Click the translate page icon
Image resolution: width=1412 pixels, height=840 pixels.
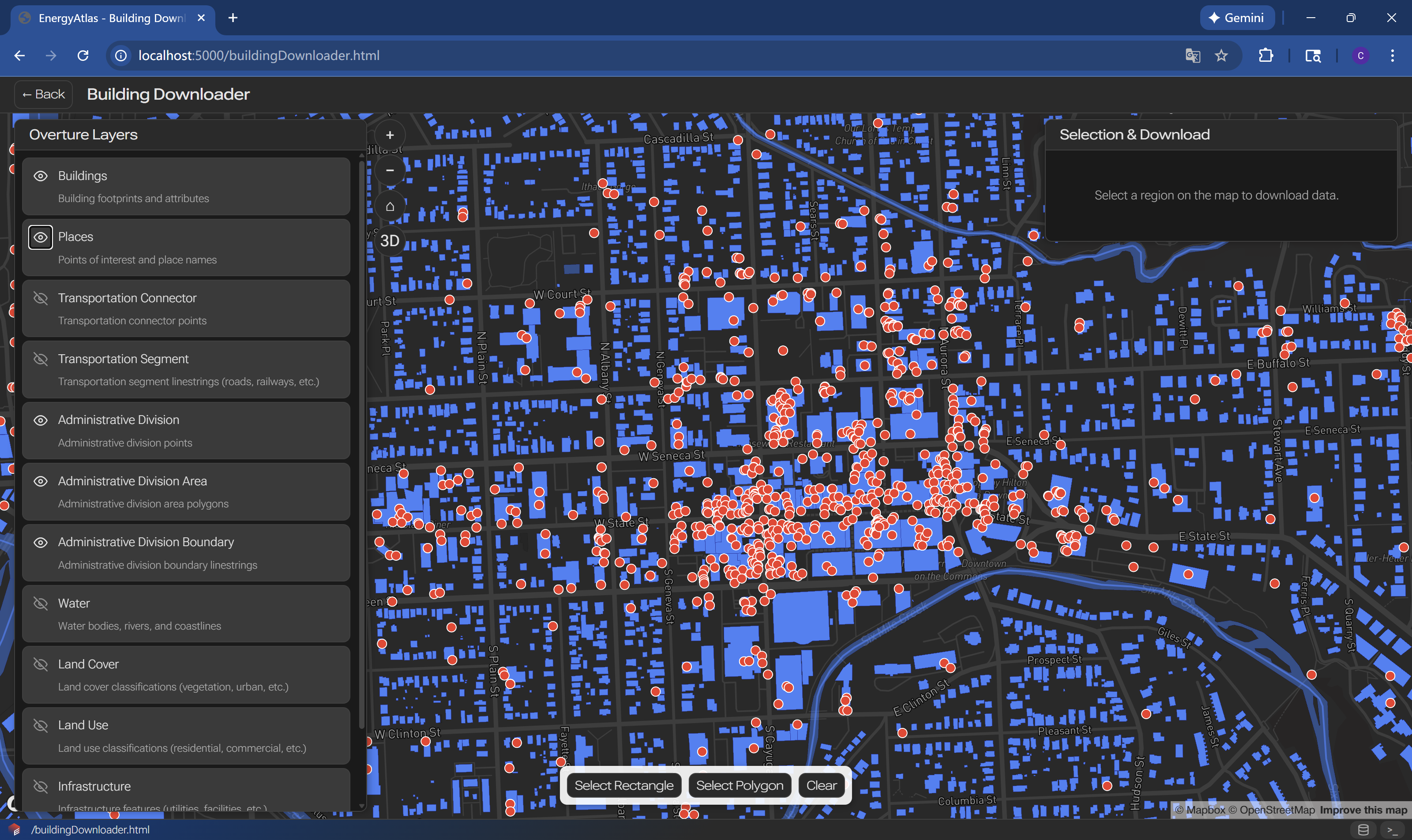pyautogui.click(x=1192, y=56)
